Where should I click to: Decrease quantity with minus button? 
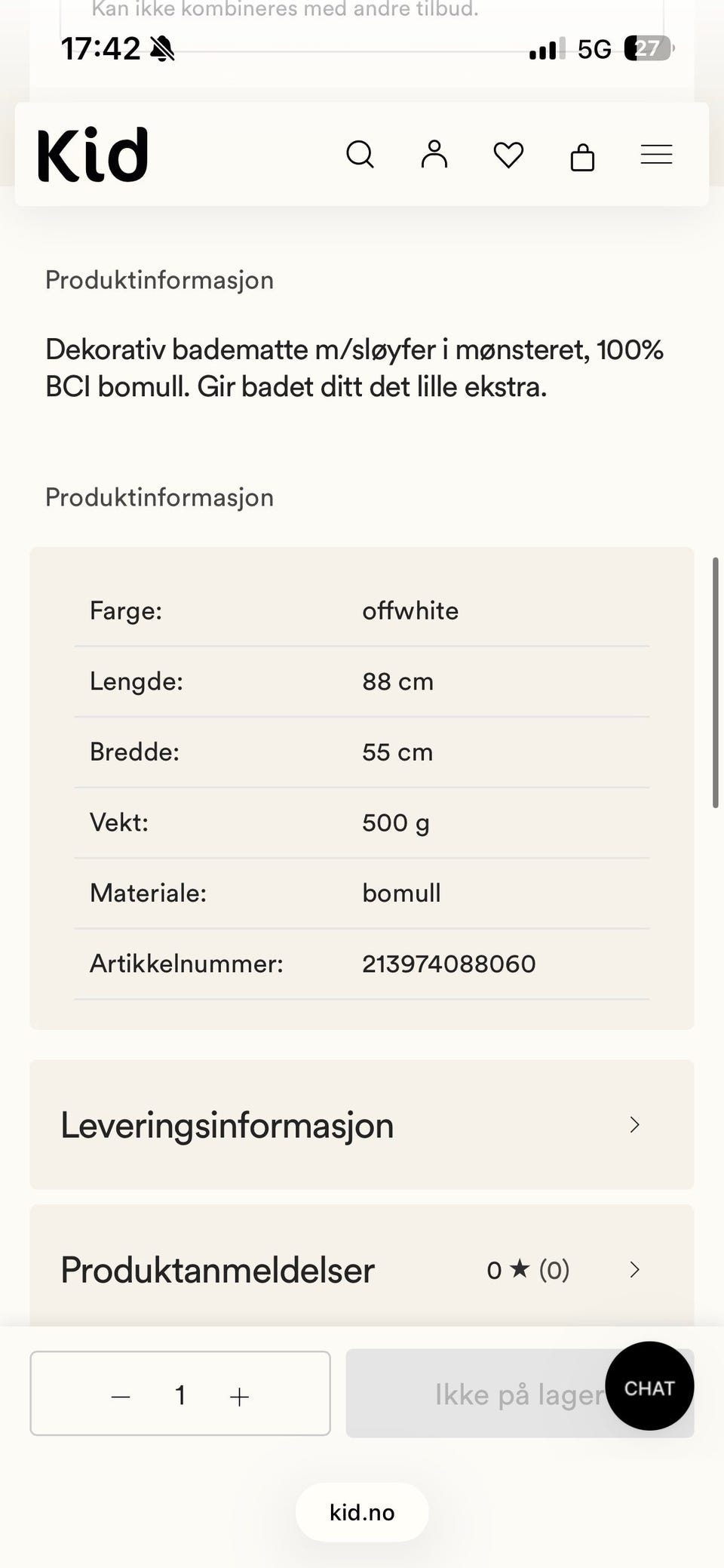(121, 1397)
